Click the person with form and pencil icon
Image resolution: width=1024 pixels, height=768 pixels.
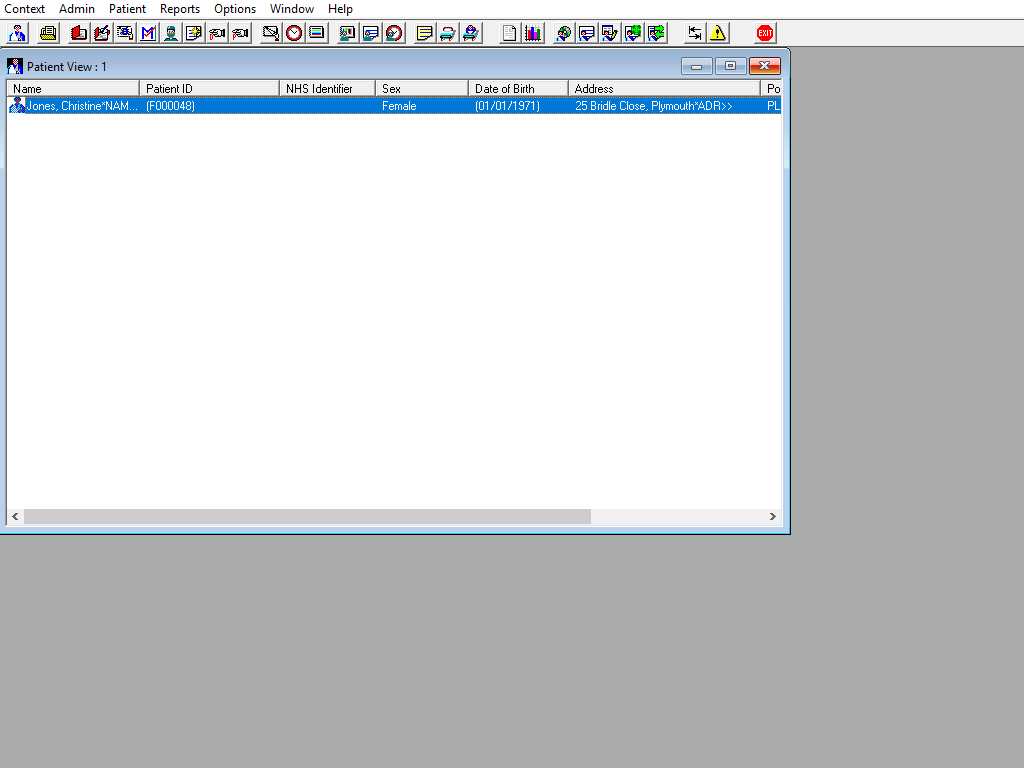pos(609,33)
